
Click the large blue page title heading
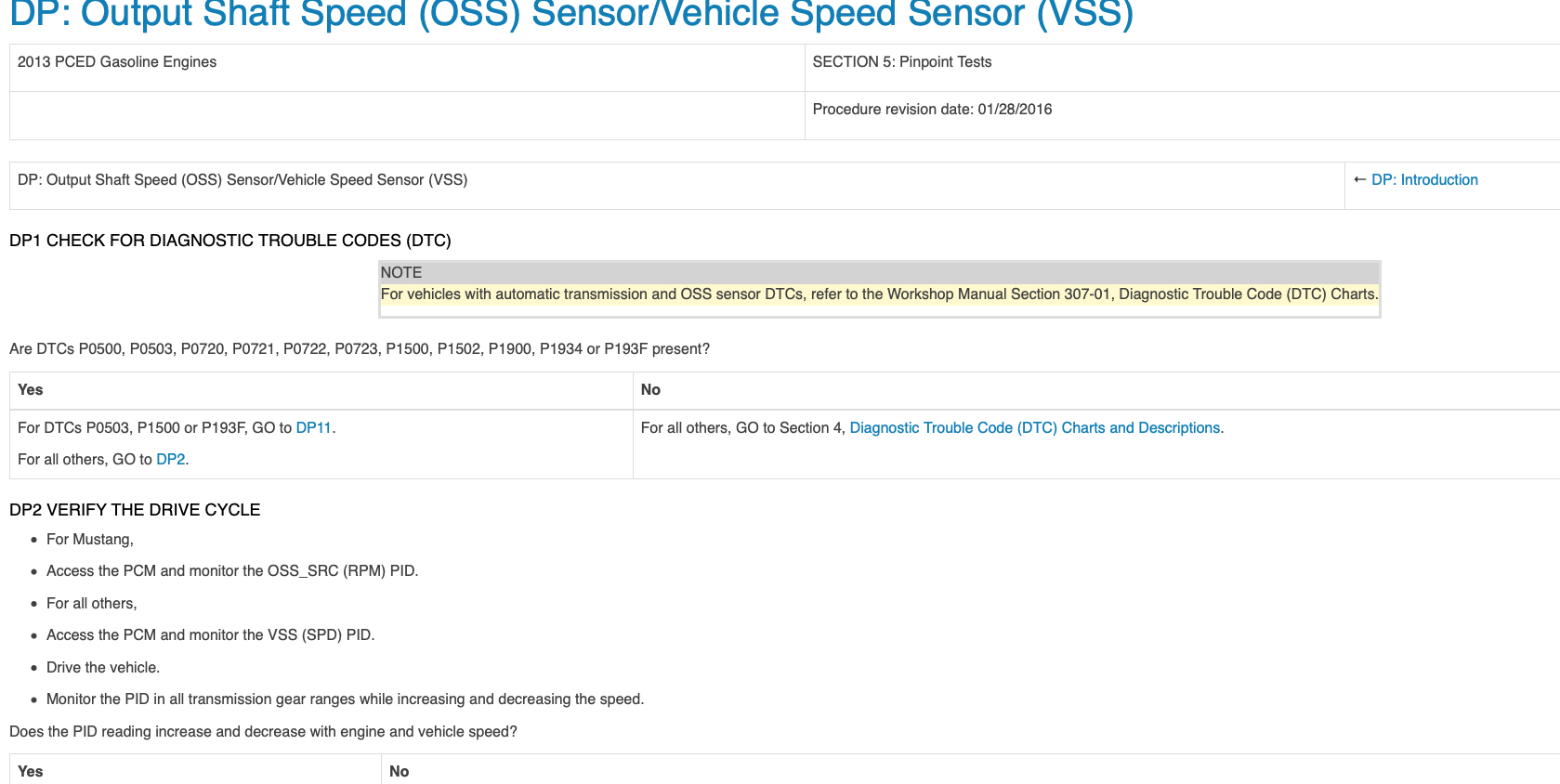coord(570,15)
